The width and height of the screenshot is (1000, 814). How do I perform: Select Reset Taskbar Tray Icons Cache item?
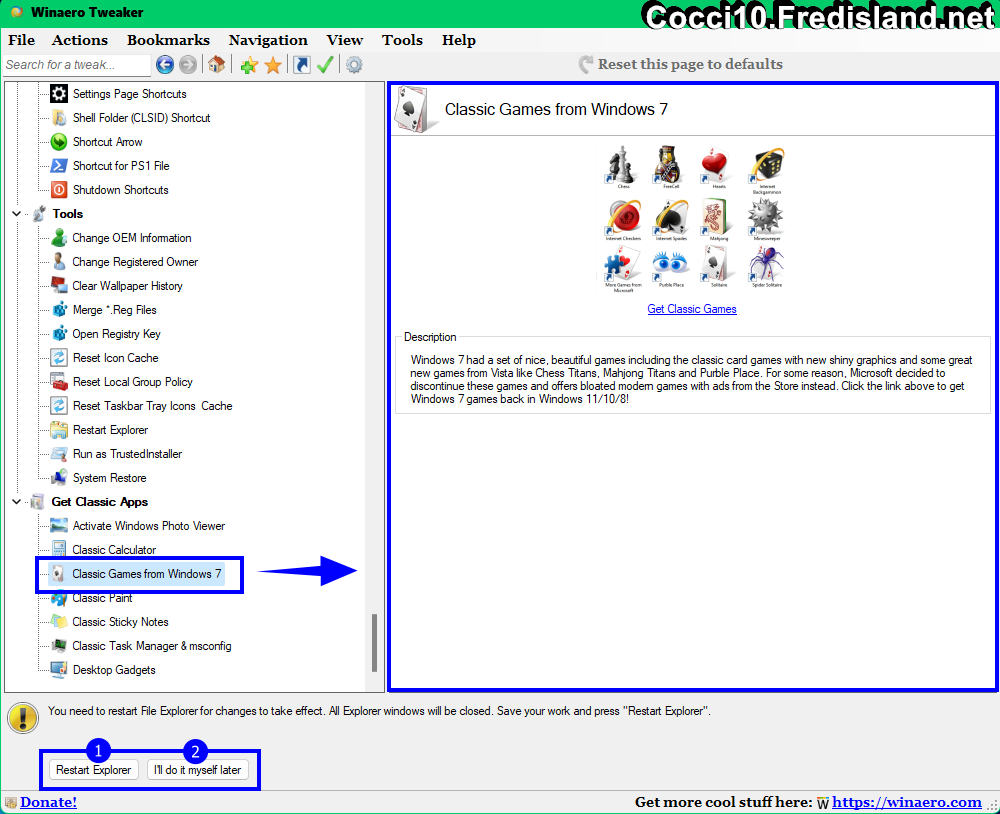click(152, 406)
